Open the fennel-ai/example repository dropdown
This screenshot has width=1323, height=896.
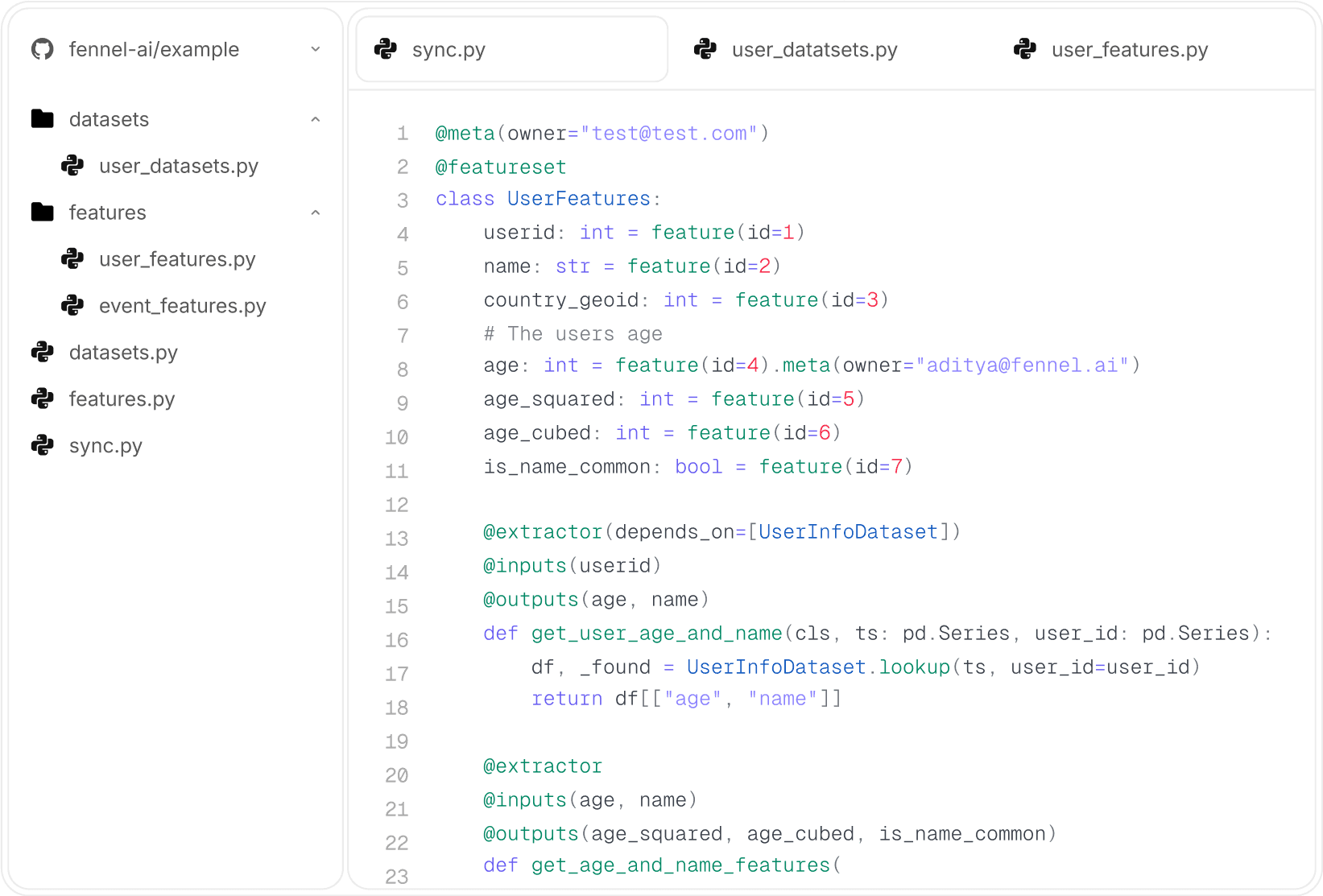click(x=315, y=49)
